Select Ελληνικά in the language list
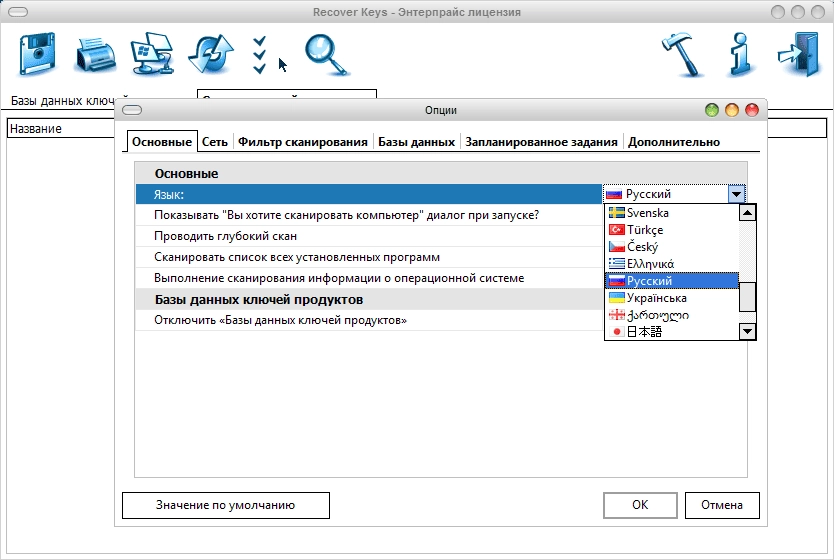The height and width of the screenshot is (560, 834). tap(672, 264)
